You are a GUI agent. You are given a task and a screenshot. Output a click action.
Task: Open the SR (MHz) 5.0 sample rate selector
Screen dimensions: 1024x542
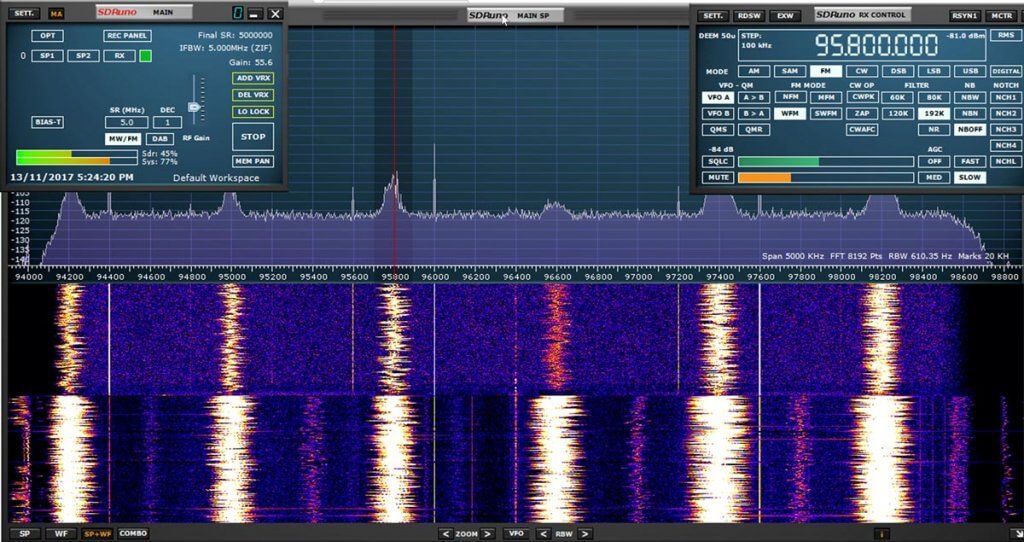pyautogui.click(x=127, y=122)
